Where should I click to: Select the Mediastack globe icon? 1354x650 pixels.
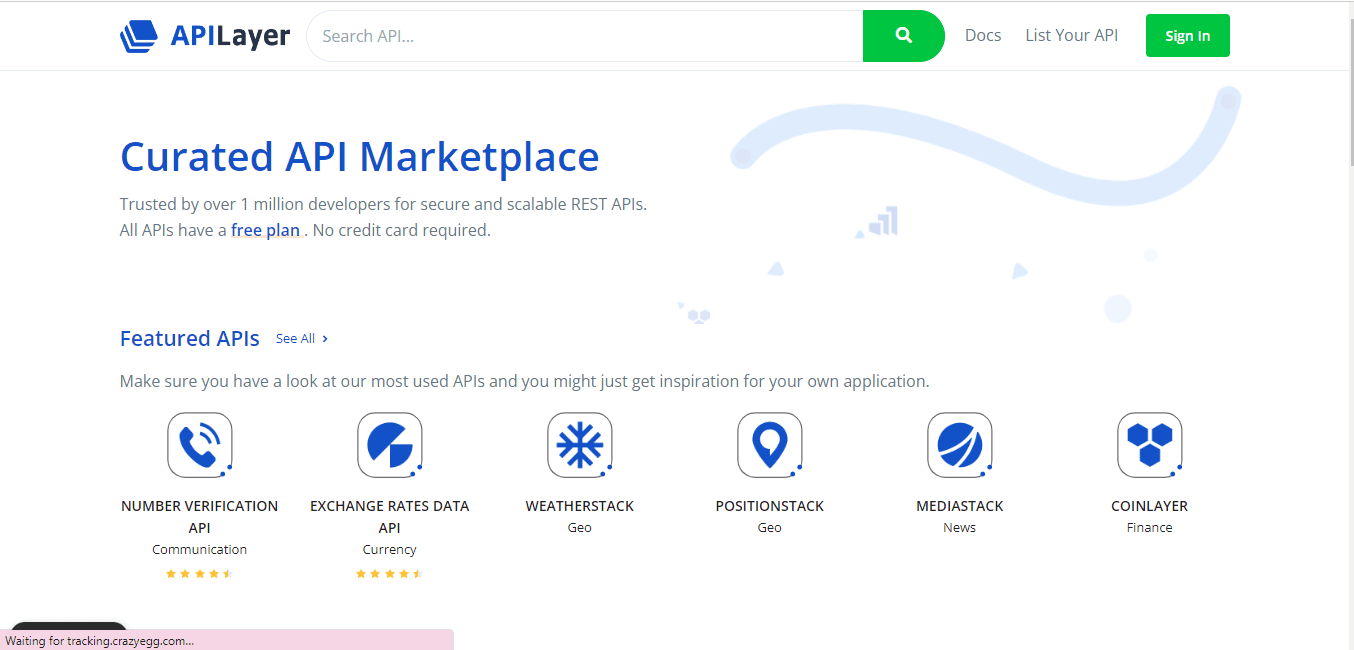click(x=959, y=444)
